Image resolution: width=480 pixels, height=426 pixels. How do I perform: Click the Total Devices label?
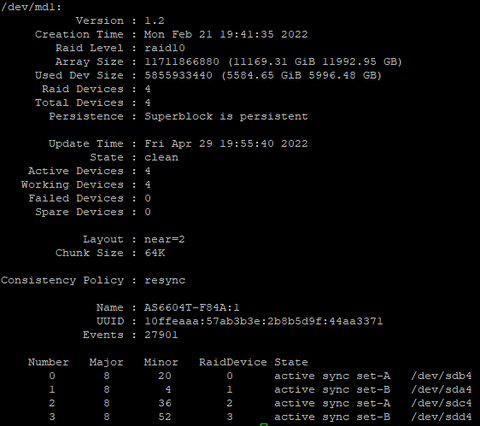click(79, 103)
